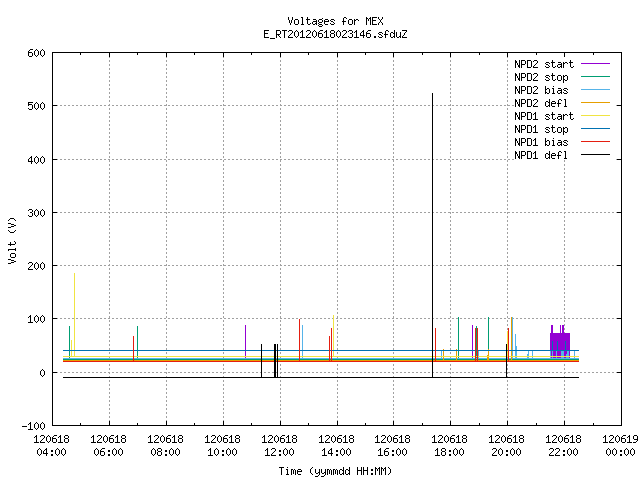Image resolution: width=640 pixels, height=480 pixels.
Task: Select the NPD1 defl legend label
Action: 541,155
